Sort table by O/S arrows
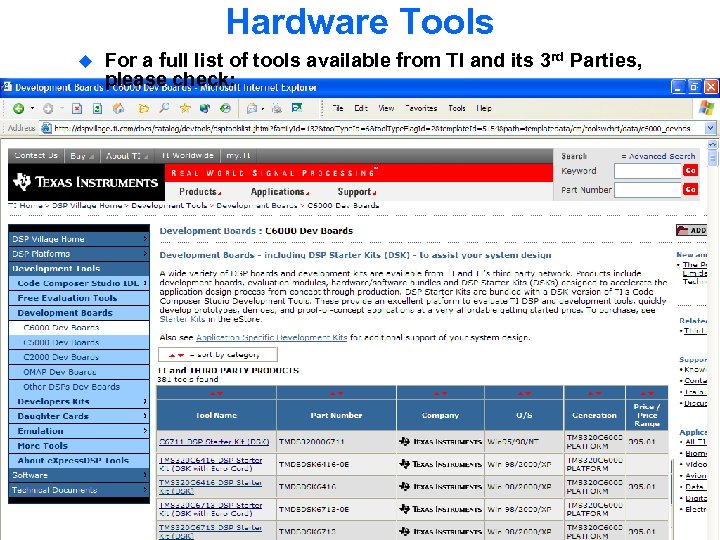Image resolution: width=720 pixels, height=540 pixels. click(x=524, y=394)
